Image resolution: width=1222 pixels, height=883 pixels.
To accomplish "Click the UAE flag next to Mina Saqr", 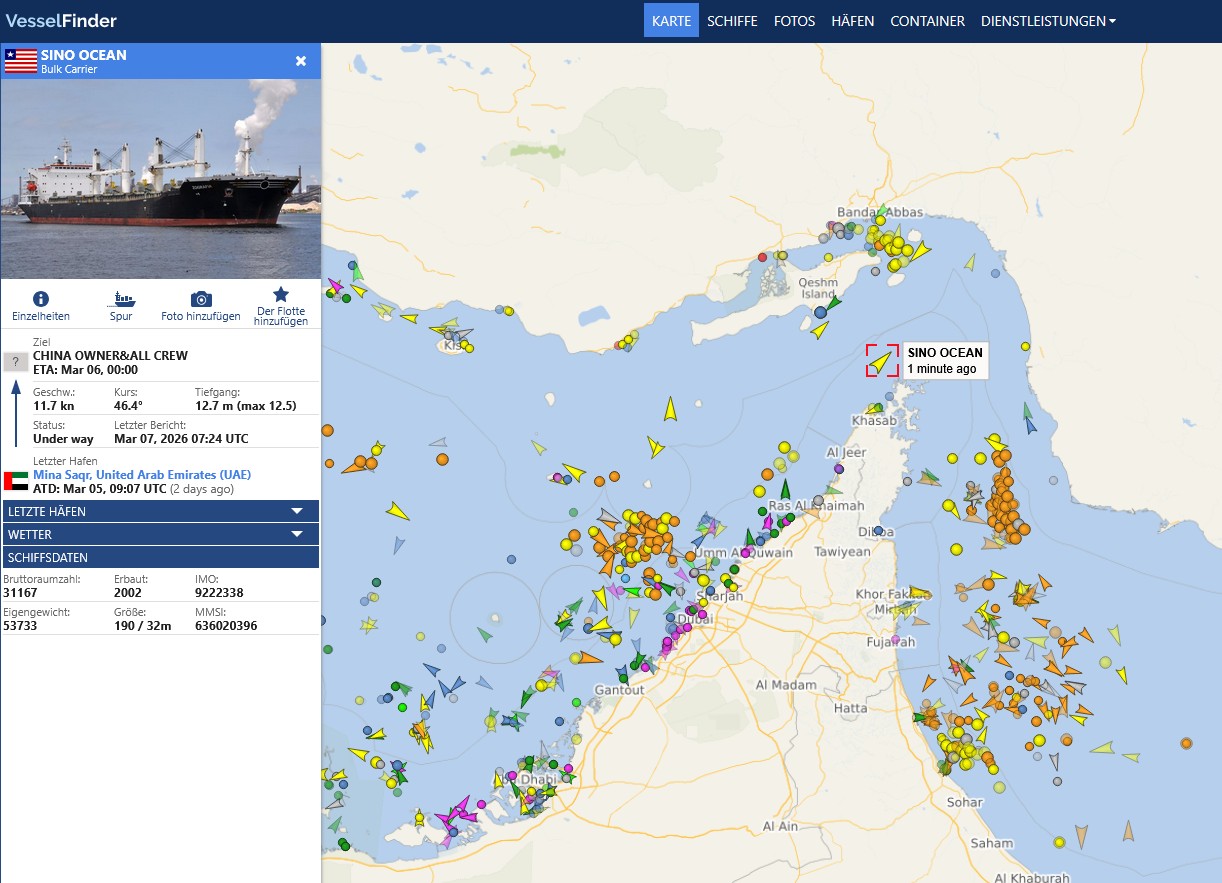I will click(x=17, y=481).
